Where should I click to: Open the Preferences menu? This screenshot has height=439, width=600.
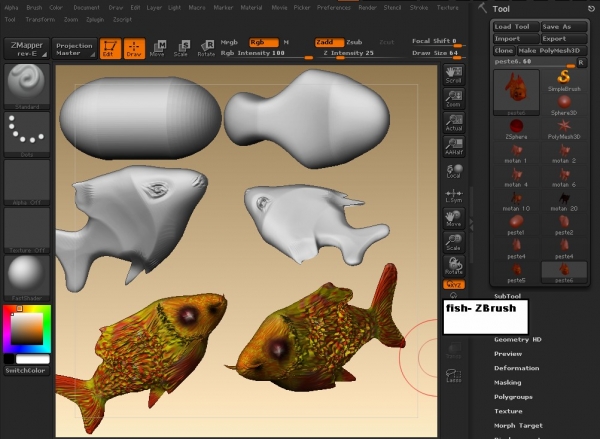coord(334,8)
